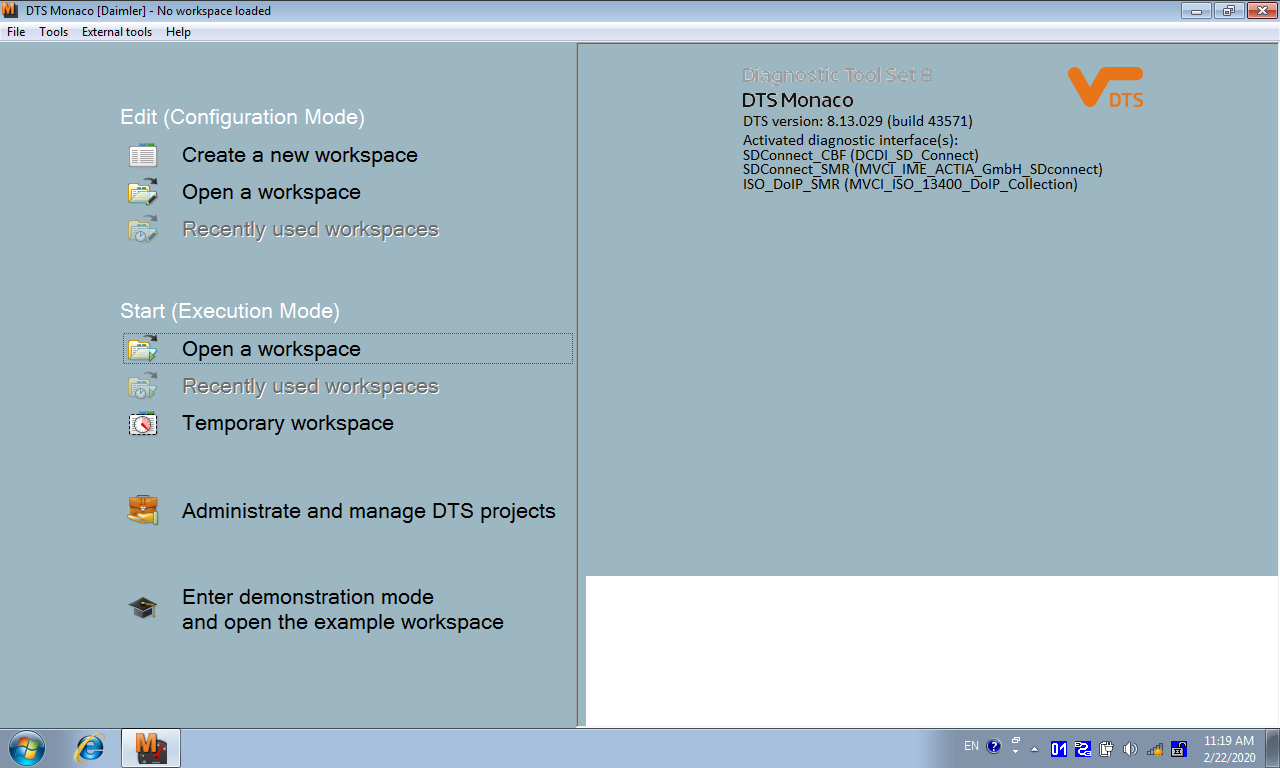The height and width of the screenshot is (768, 1280).
Task: Click the DTS Monaco taskbar button
Action: pos(150,748)
